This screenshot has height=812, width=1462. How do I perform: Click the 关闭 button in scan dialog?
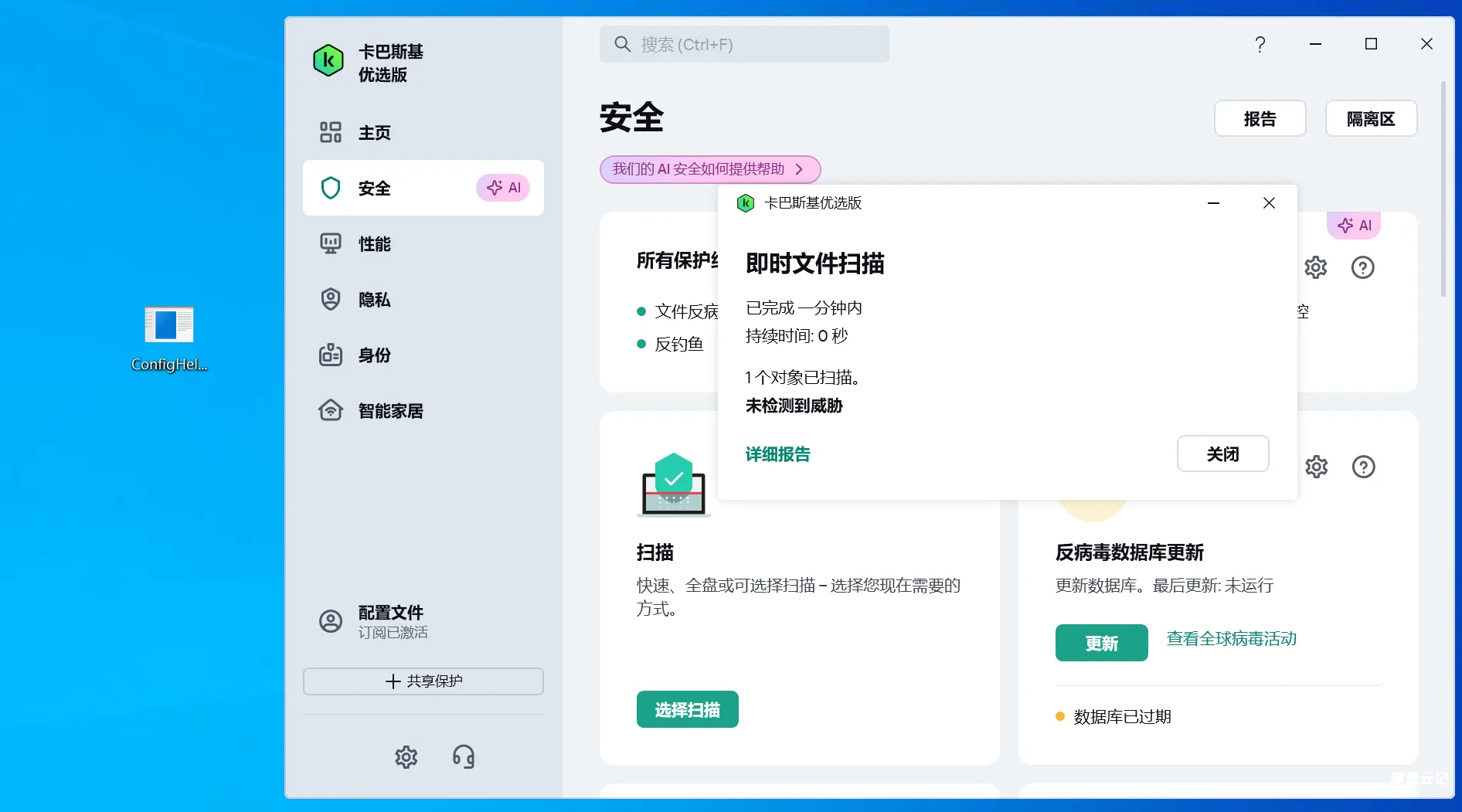(x=1222, y=454)
